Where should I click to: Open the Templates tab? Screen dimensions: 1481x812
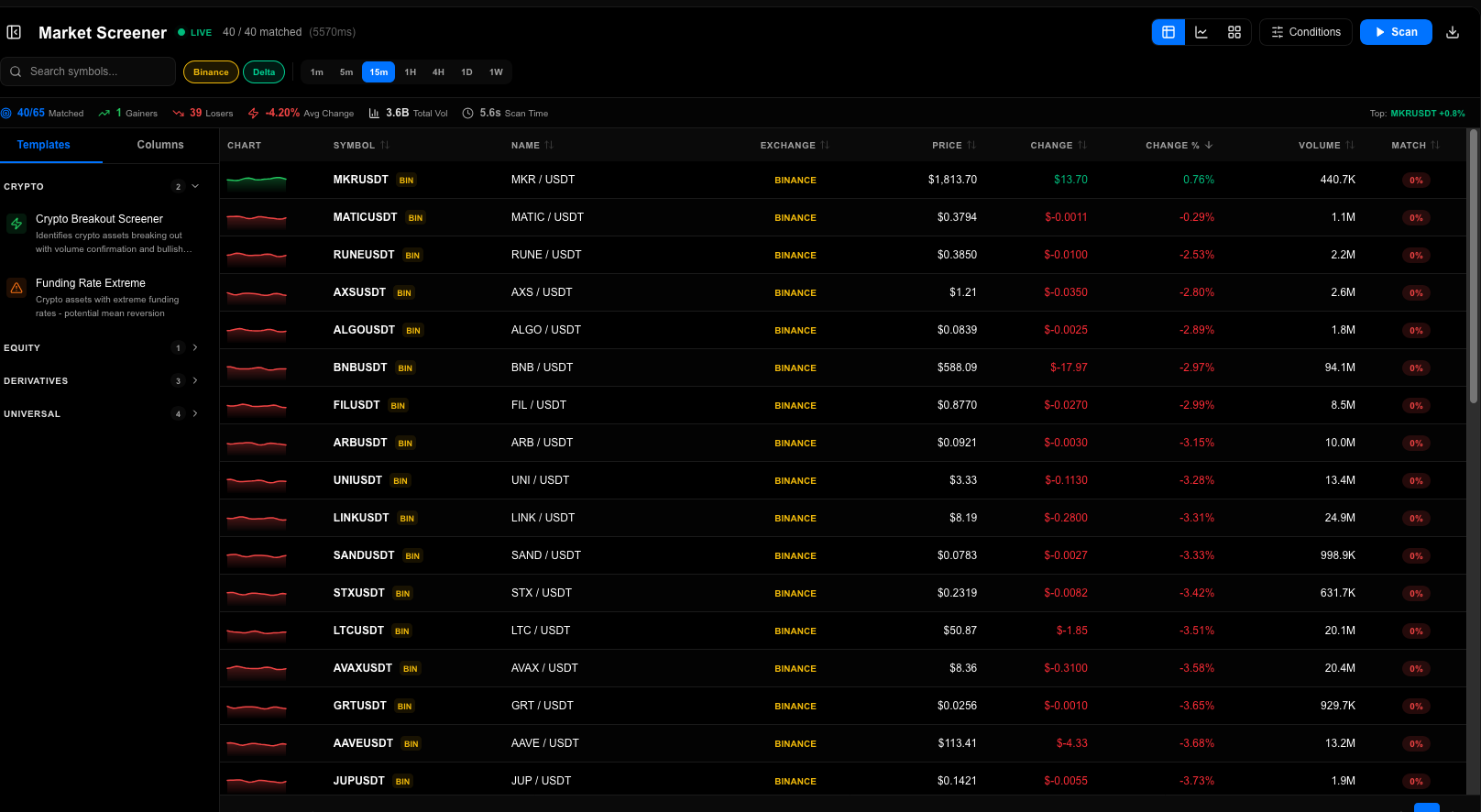44,145
